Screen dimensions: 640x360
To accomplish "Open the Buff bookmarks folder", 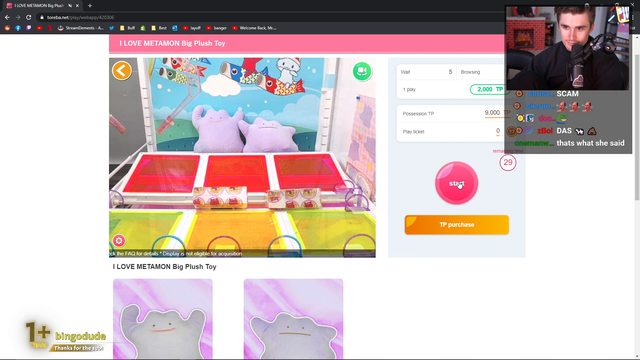I will (x=127, y=28).
